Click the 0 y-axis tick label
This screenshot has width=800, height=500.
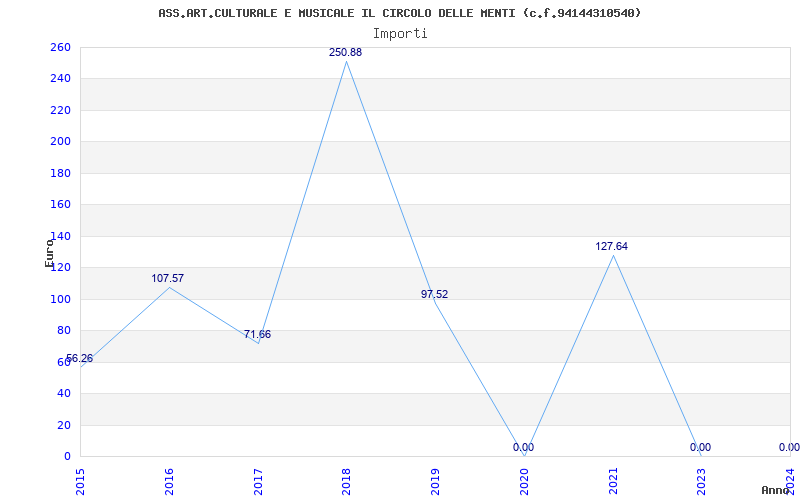[67, 456]
